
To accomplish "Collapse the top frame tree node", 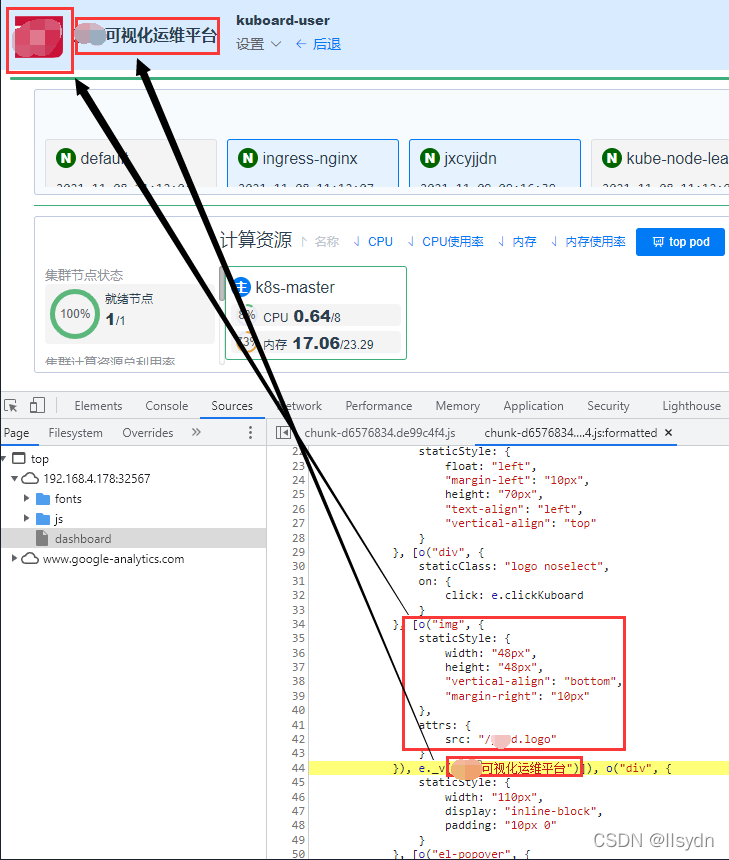I will pos(4,458).
